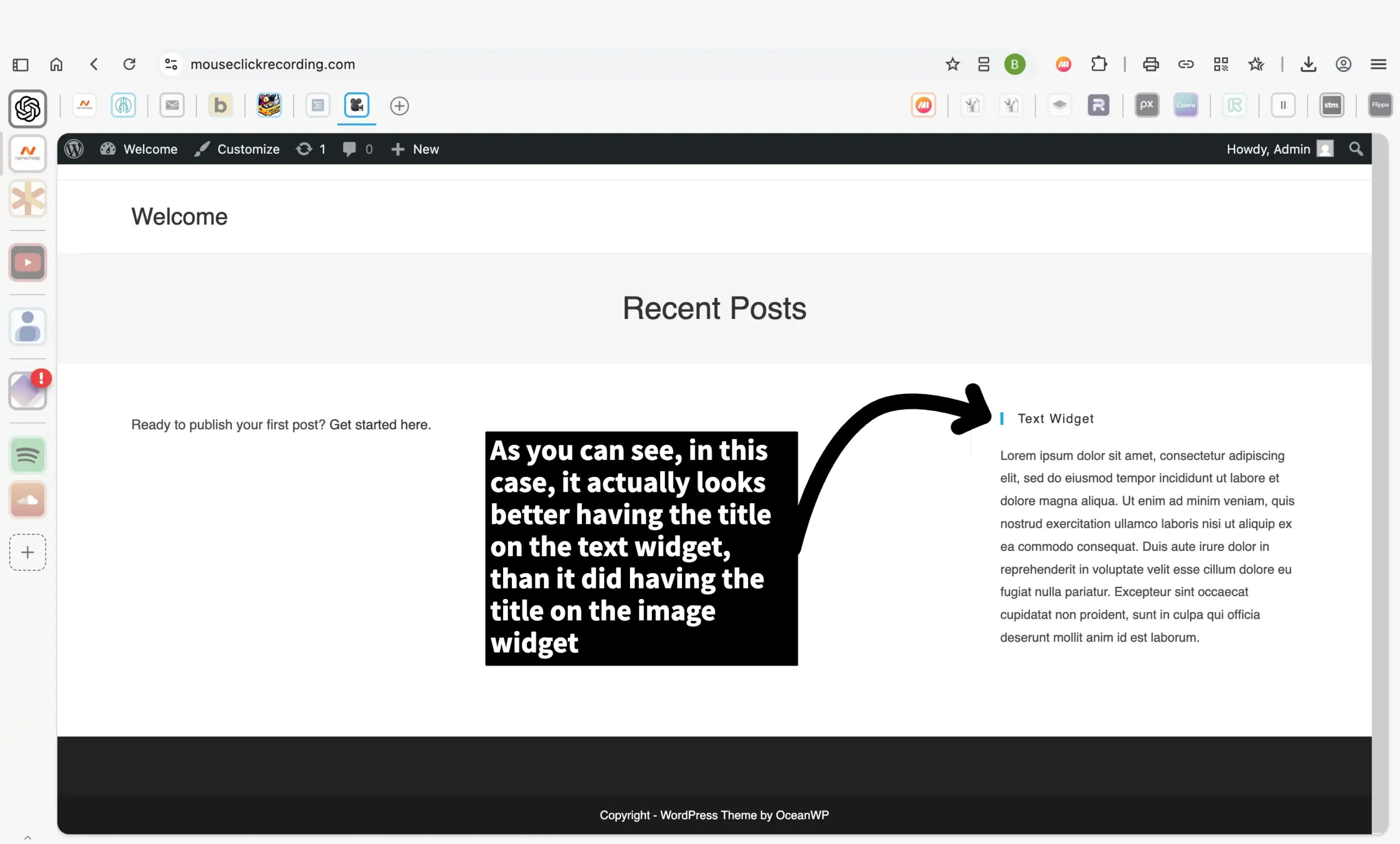Reload the page with refresh button
The height and width of the screenshot is (844, 1400).
tap(130, 64)
